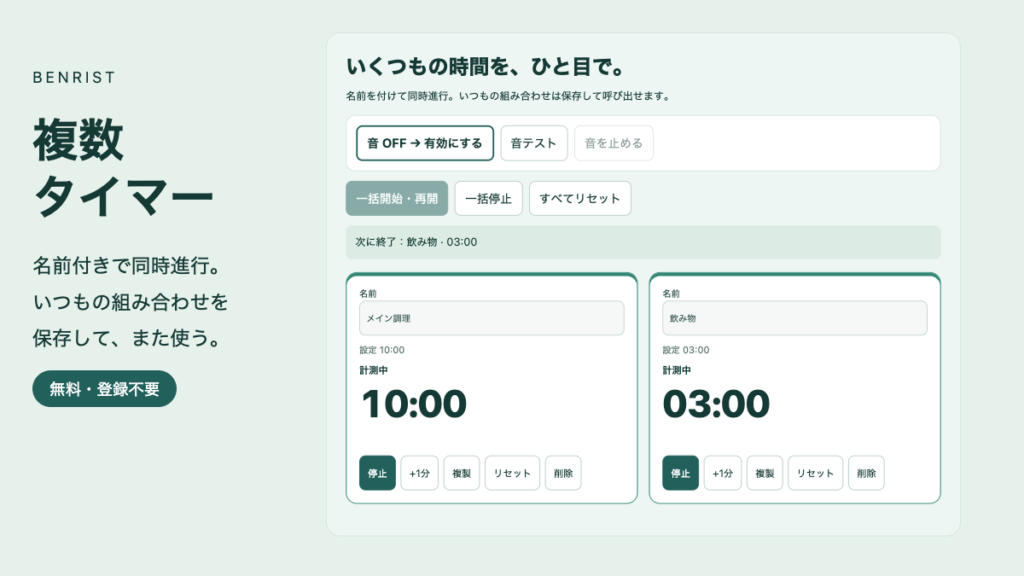Viewport: 1024px width, 576px height.
Task: Click the 飲み物 name field
Action: tap(795, 318)
